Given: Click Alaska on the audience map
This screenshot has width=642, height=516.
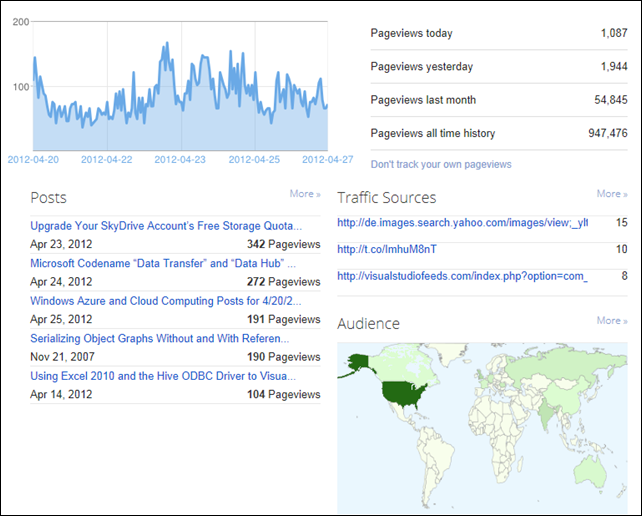Looking at the screenshot, I should (x=358, y=362).
